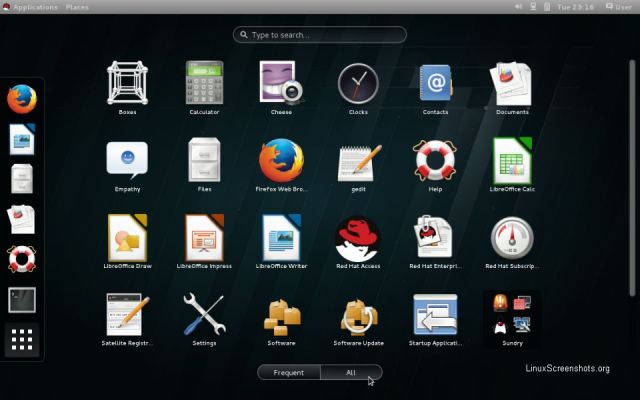
Task: Open the Contacts app
Action: pos(435,83)
